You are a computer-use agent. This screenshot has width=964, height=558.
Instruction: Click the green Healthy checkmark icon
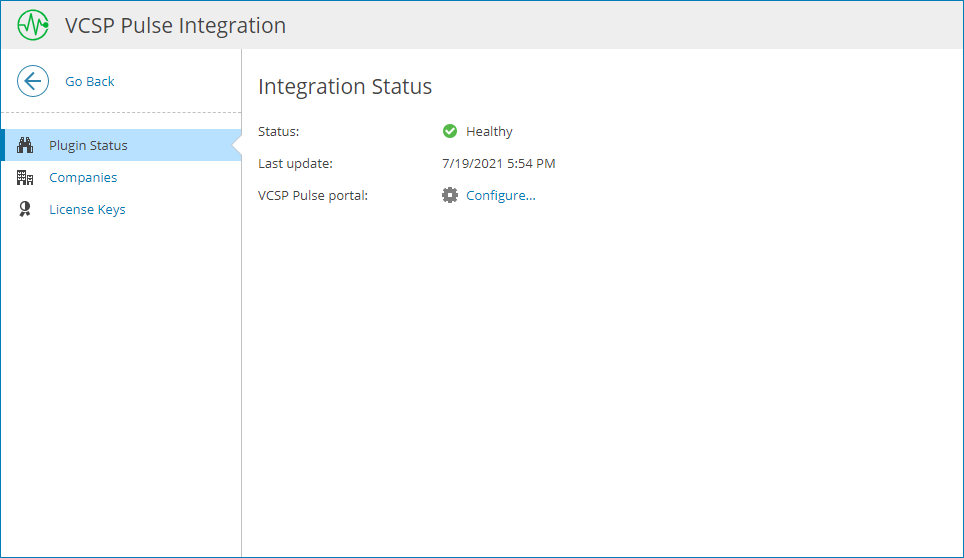[450, 131]
